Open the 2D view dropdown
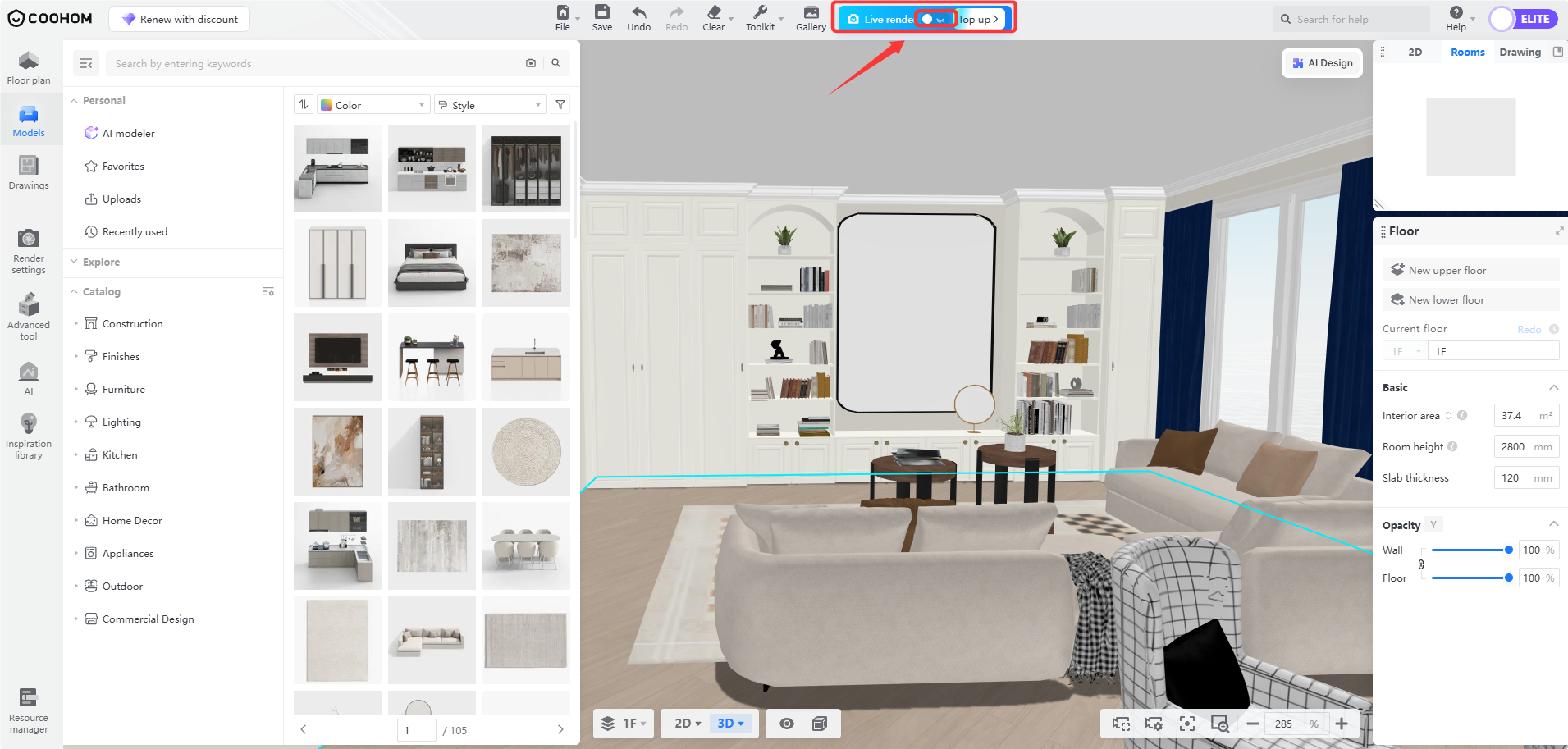 (x=688, y=724)
